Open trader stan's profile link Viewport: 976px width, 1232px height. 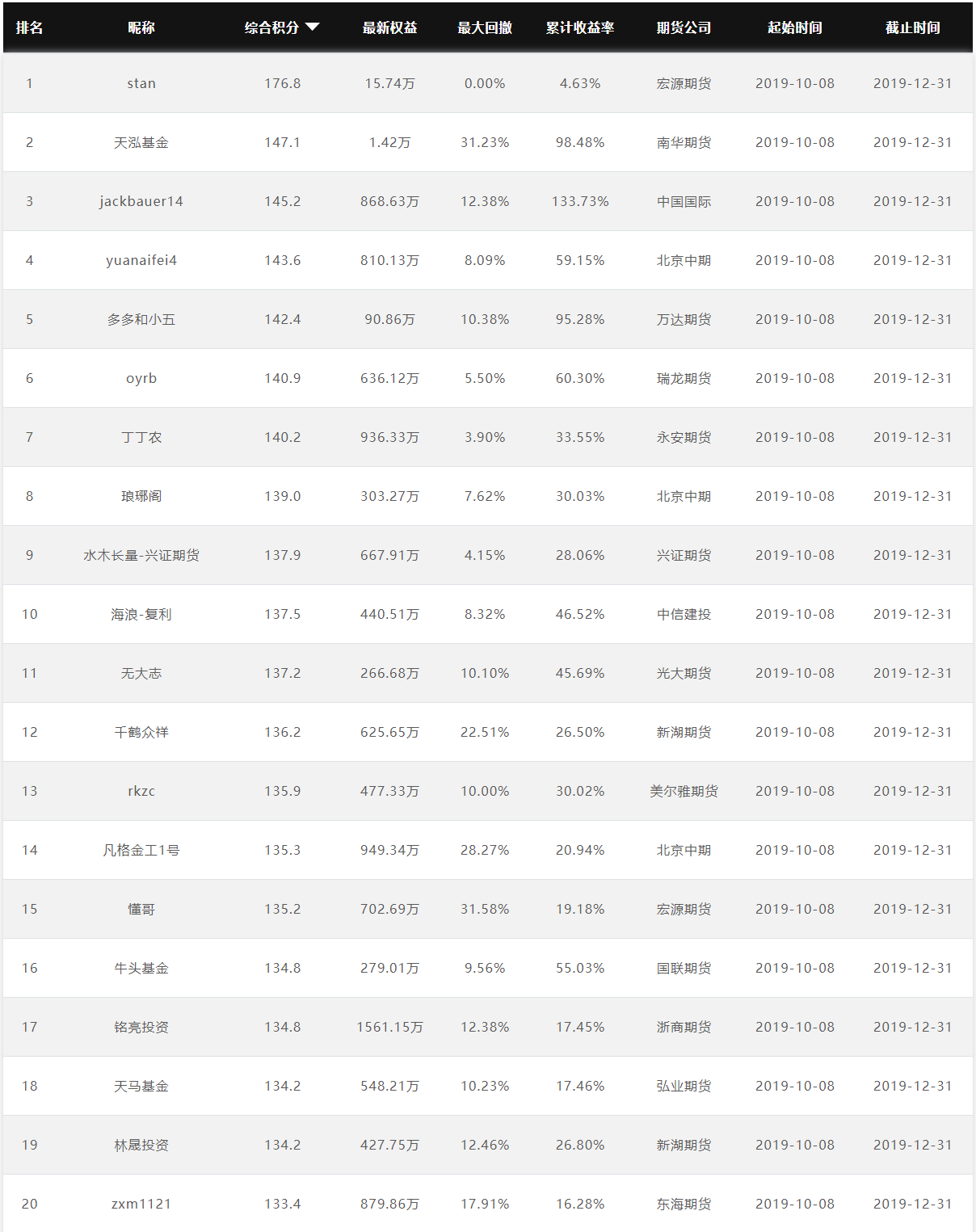tap(141, 83)
